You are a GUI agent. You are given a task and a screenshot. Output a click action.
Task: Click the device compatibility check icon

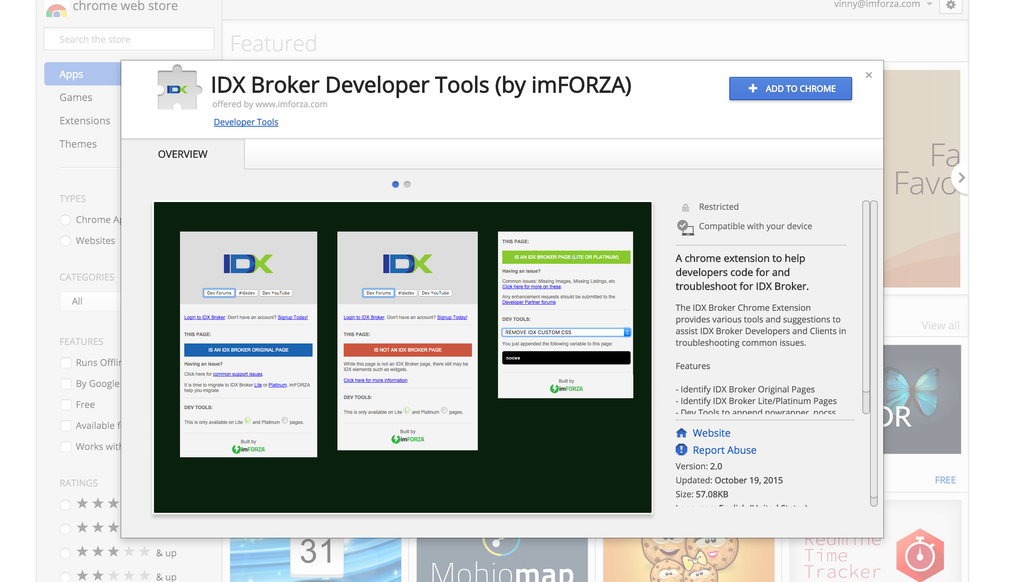click(x=685, y=227)
